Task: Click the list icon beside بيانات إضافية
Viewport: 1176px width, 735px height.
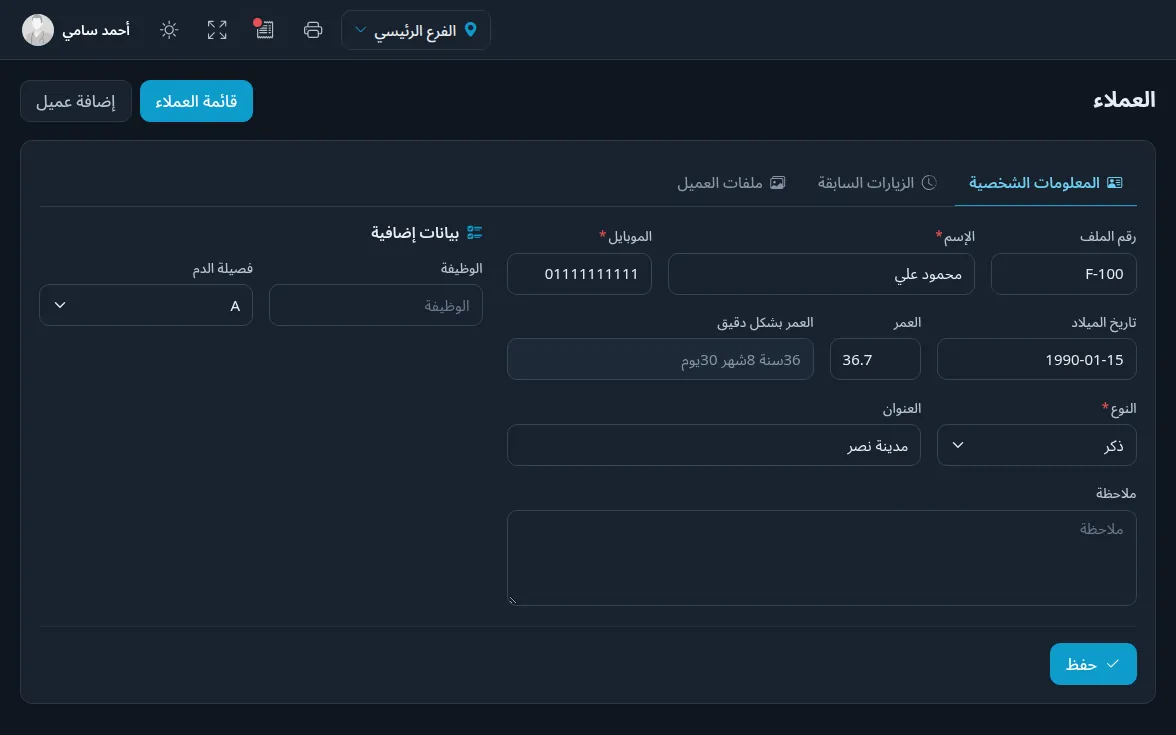Action: coord(474,232)
